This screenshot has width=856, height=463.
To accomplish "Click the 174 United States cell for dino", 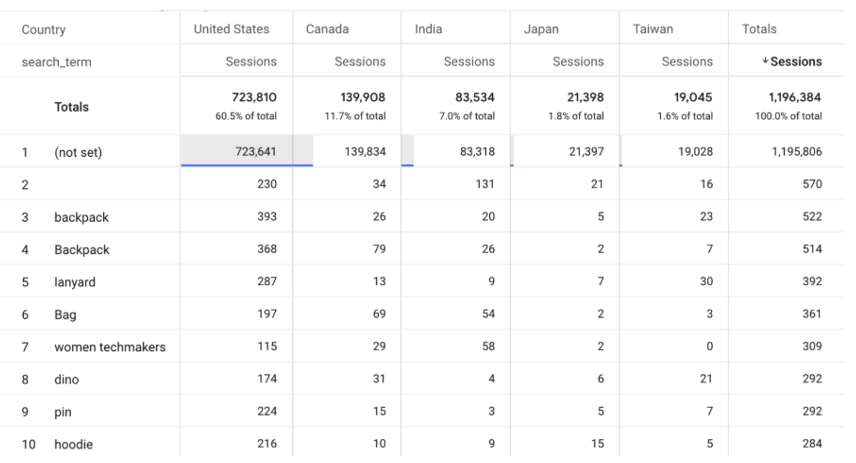I will click(267, 379).
